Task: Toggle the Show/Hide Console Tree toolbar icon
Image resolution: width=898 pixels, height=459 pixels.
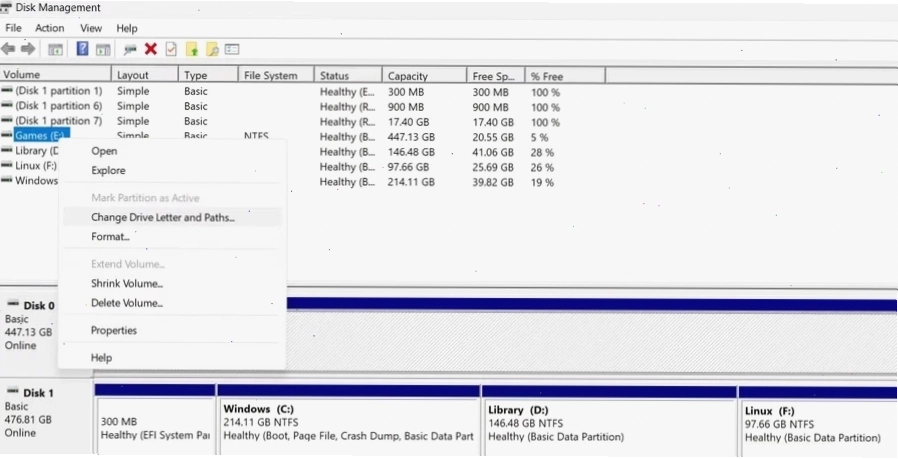Action: 56,50
